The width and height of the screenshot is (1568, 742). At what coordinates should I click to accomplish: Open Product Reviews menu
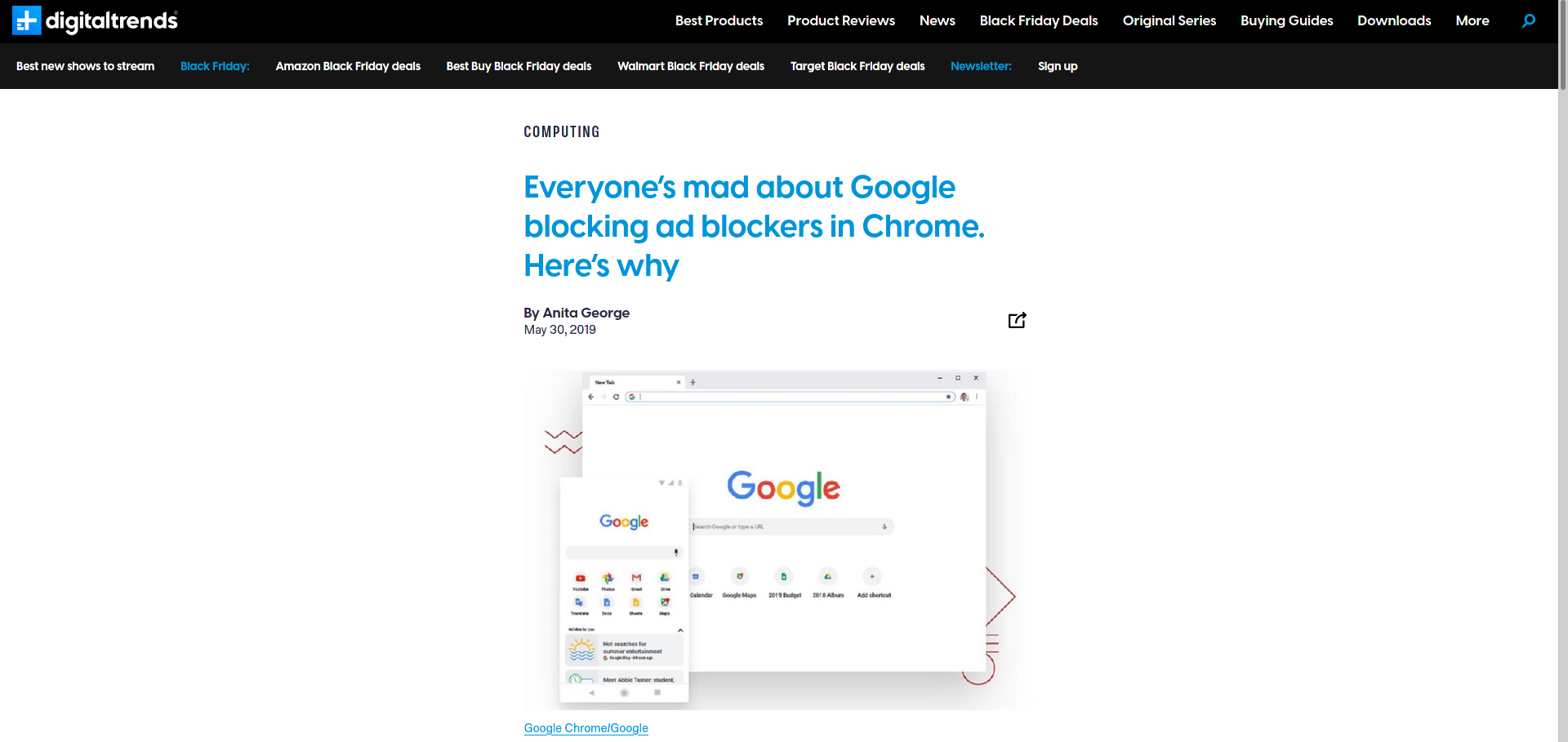841,20
